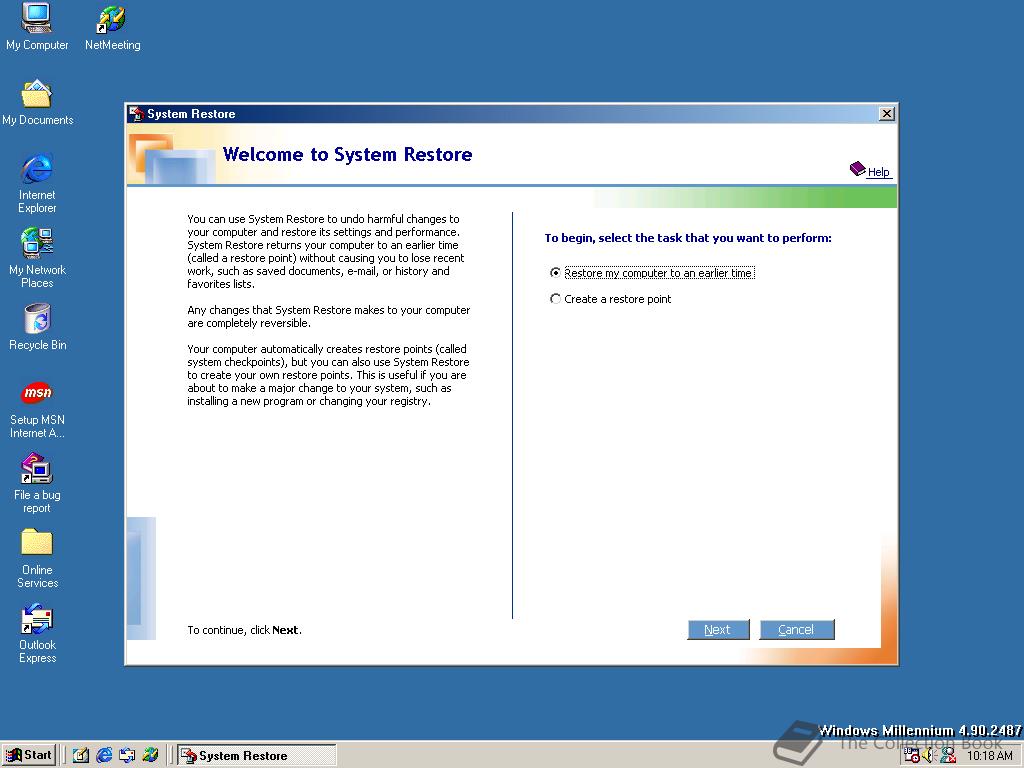This screenshot has height=768, width=1024.
Task: Click the text 'To continue, click Next.'
Action: coord(244,630)
